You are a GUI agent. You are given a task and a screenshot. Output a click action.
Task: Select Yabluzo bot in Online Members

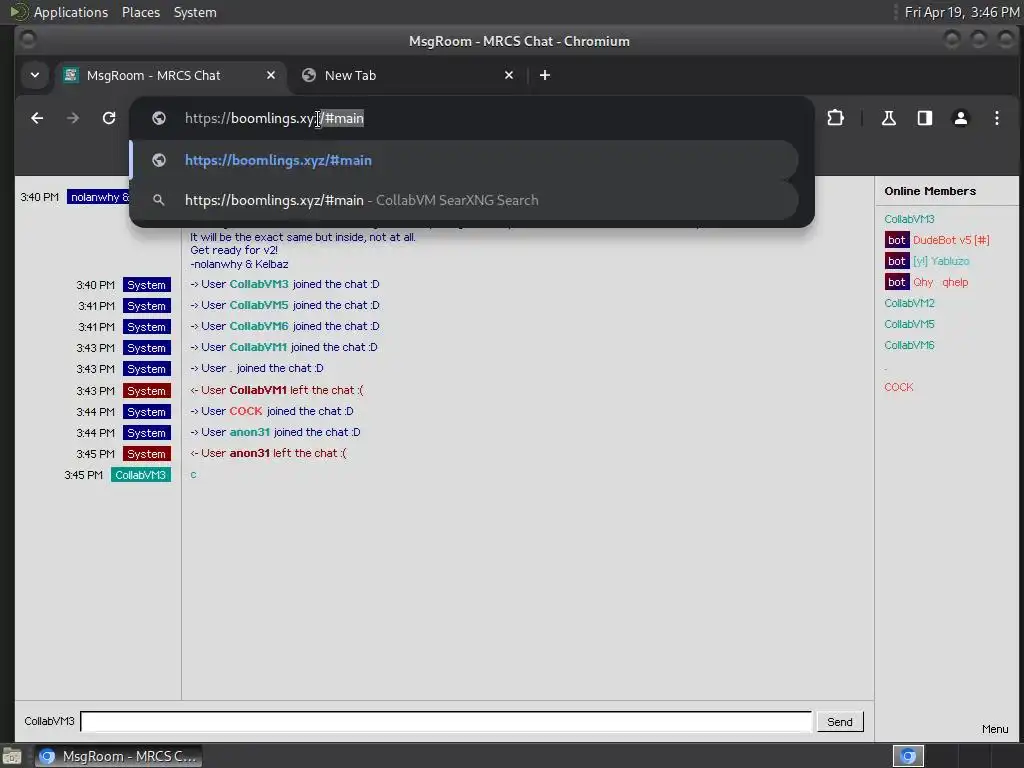tap(941, 261)
